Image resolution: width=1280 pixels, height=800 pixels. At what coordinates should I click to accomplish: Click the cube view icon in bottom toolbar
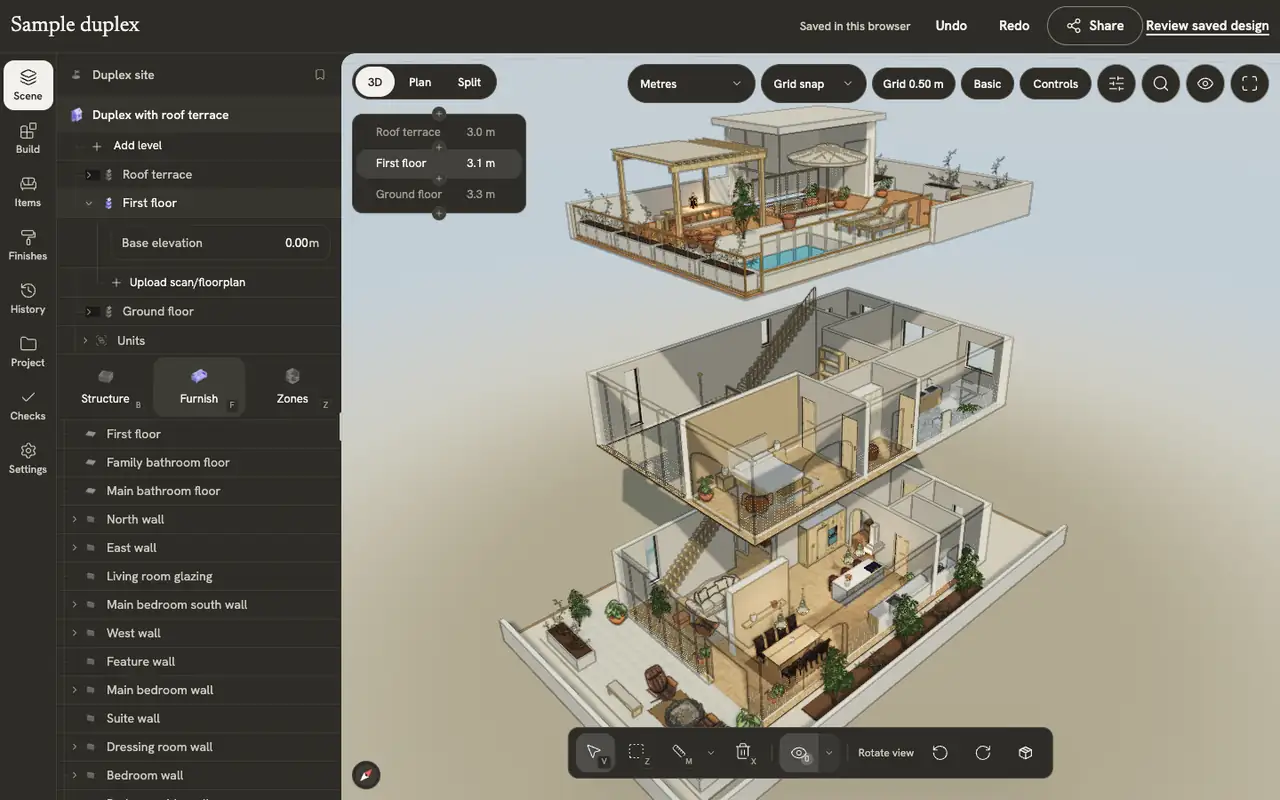[1025, 753]
